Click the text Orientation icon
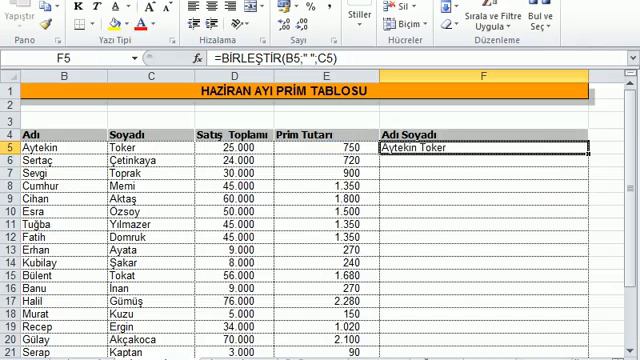The height and width of the screenshot is (360, 640). click(237, 24)
